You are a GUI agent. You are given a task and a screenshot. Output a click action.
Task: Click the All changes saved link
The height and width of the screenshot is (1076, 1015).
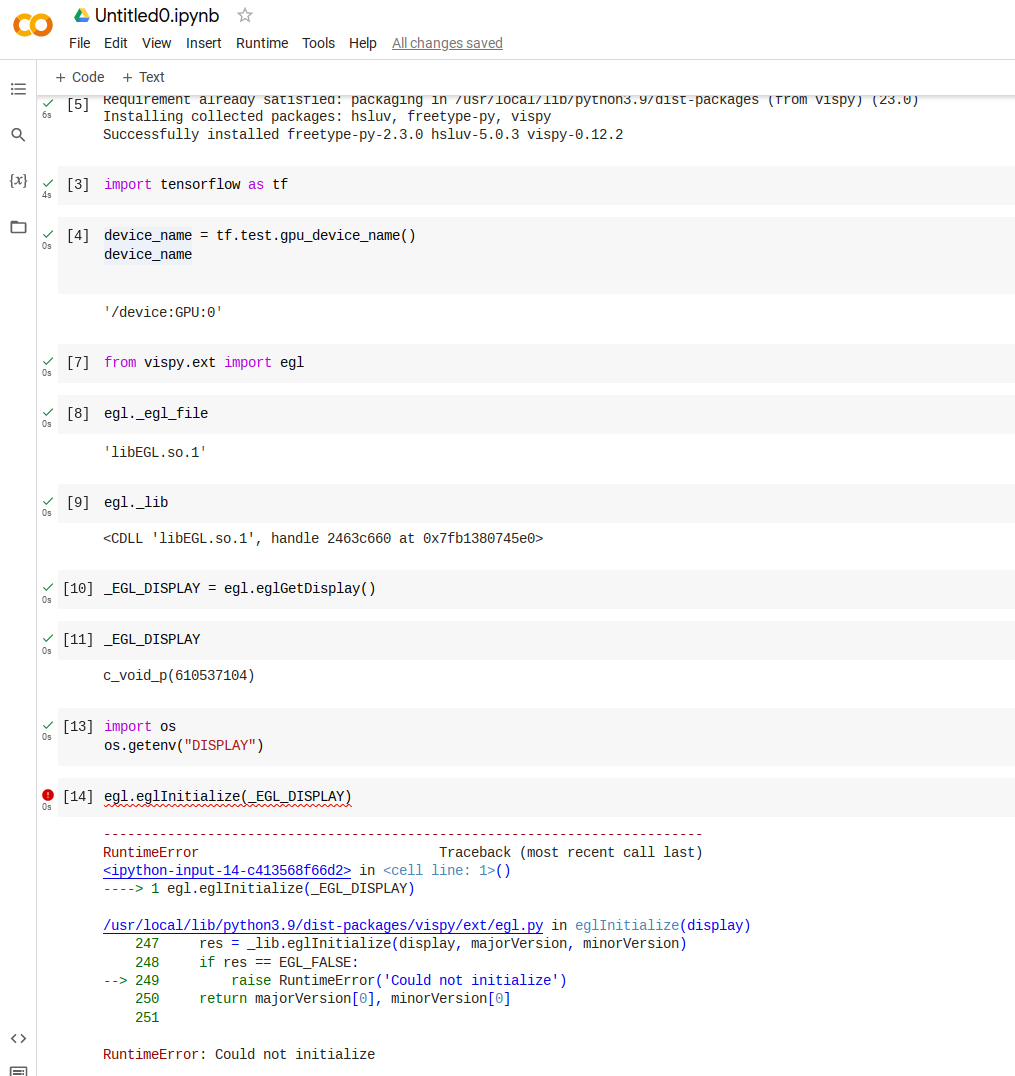[x=447, y=43]
